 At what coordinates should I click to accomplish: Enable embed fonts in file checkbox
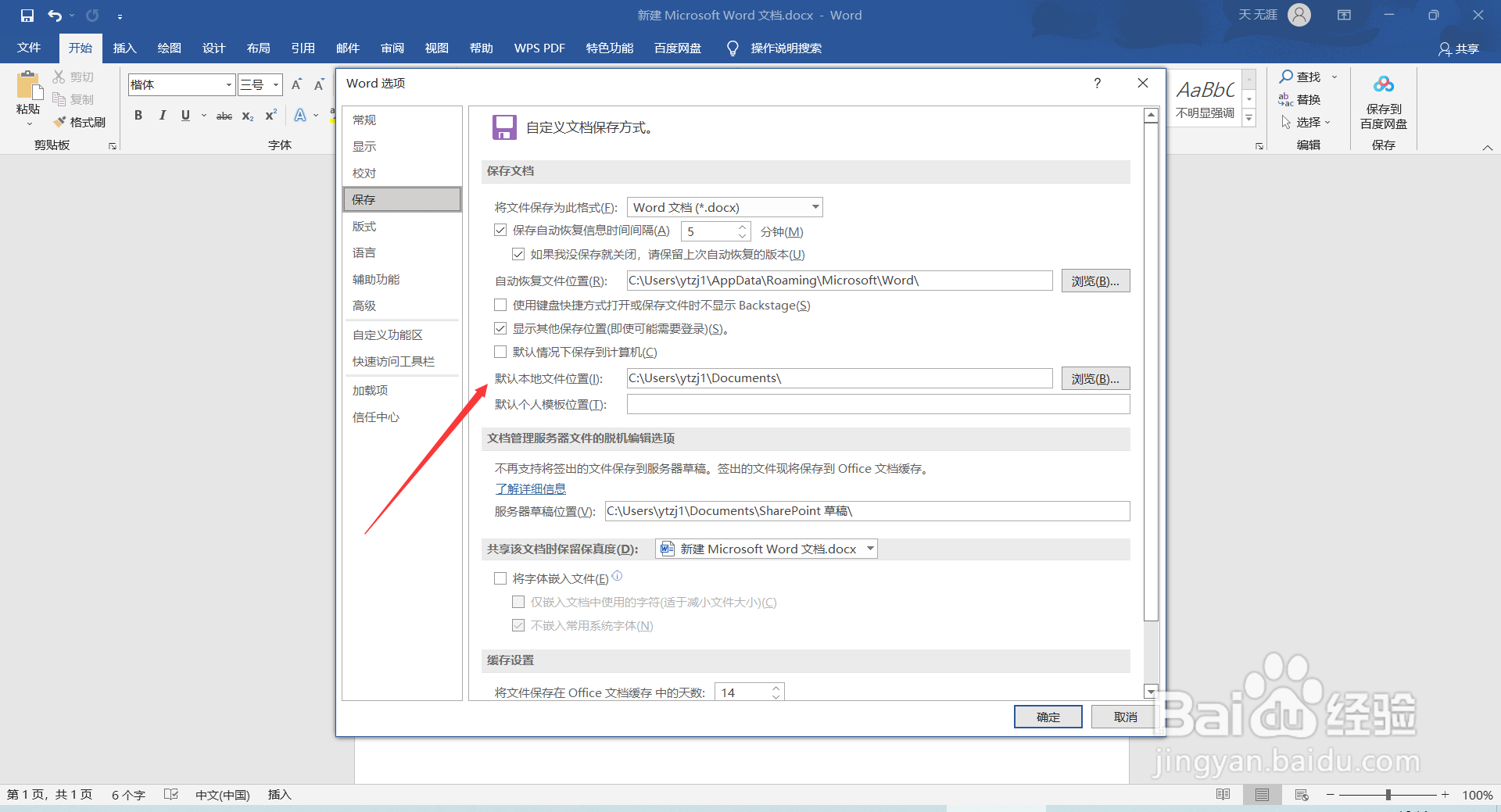click(500, 578)
